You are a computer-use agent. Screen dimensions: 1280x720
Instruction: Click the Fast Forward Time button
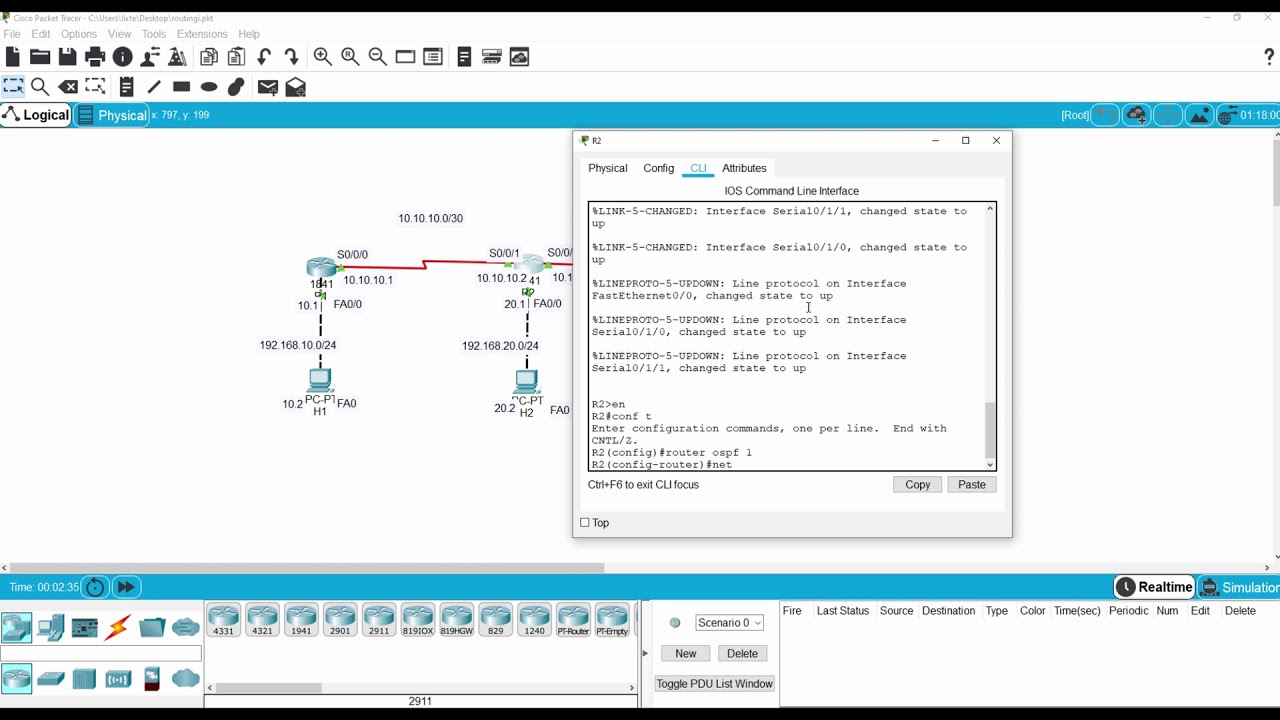[x=126, y=587]
